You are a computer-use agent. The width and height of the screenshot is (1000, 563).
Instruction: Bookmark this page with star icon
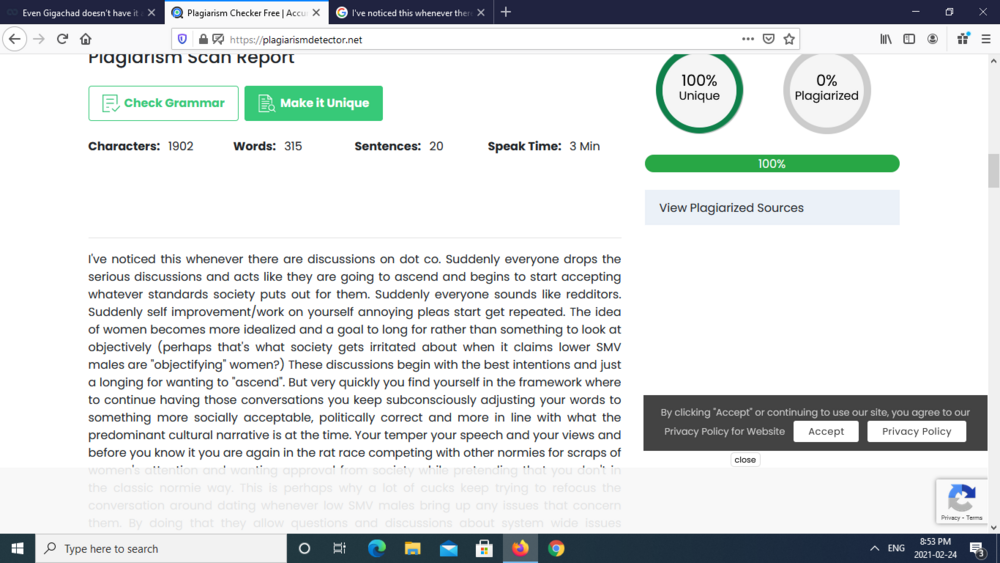tap(789, 39)
